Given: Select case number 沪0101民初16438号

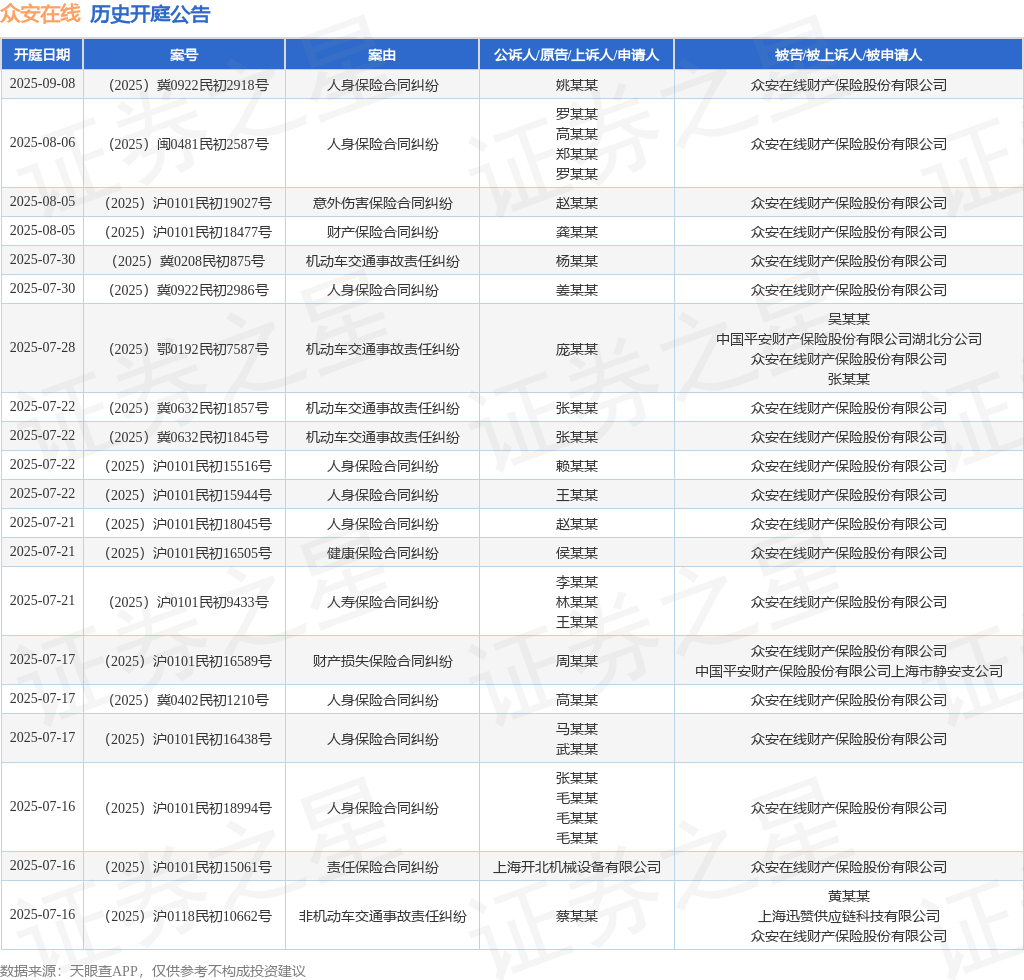Looking at the screenshot, I should pyautogui.click(x=188, y=739).
